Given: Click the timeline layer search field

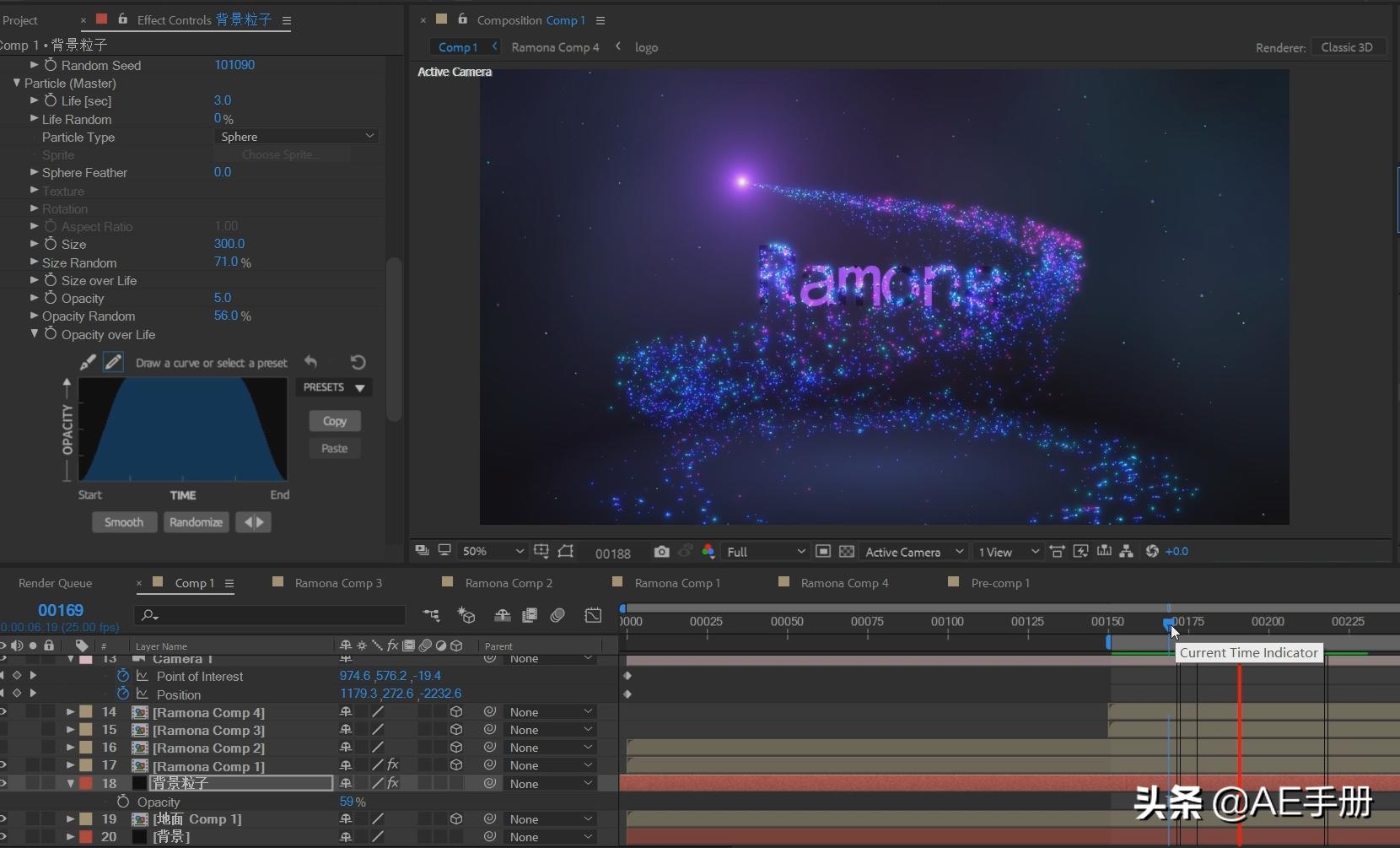Looking at the screenshot, I should (x=270, y=616).
